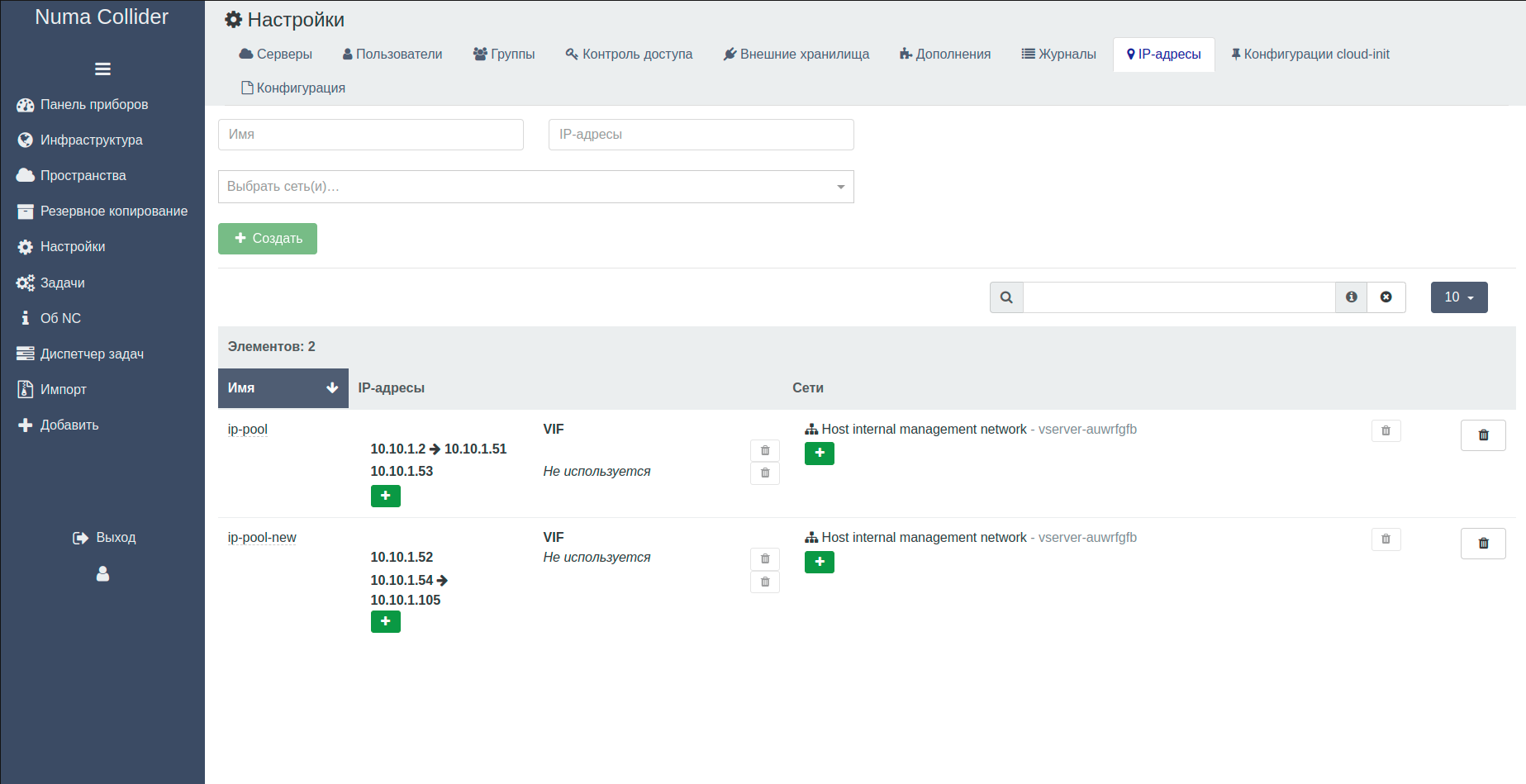Image resolution: width=1526 pixels, height=784 pixels.
Task: Select the IP-адреса tab
Action: 1164,55
